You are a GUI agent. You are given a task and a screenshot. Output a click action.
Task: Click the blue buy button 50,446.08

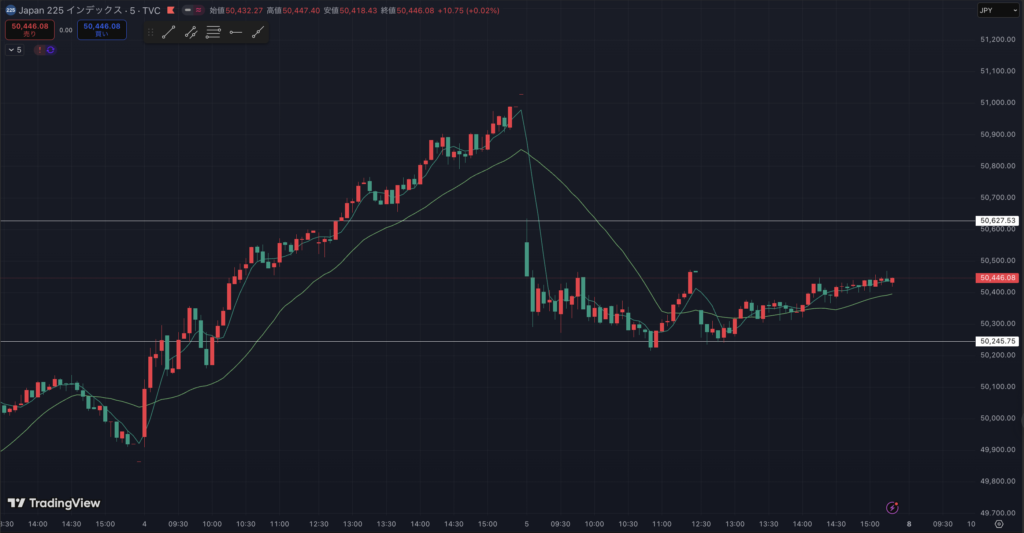[102, 30]
